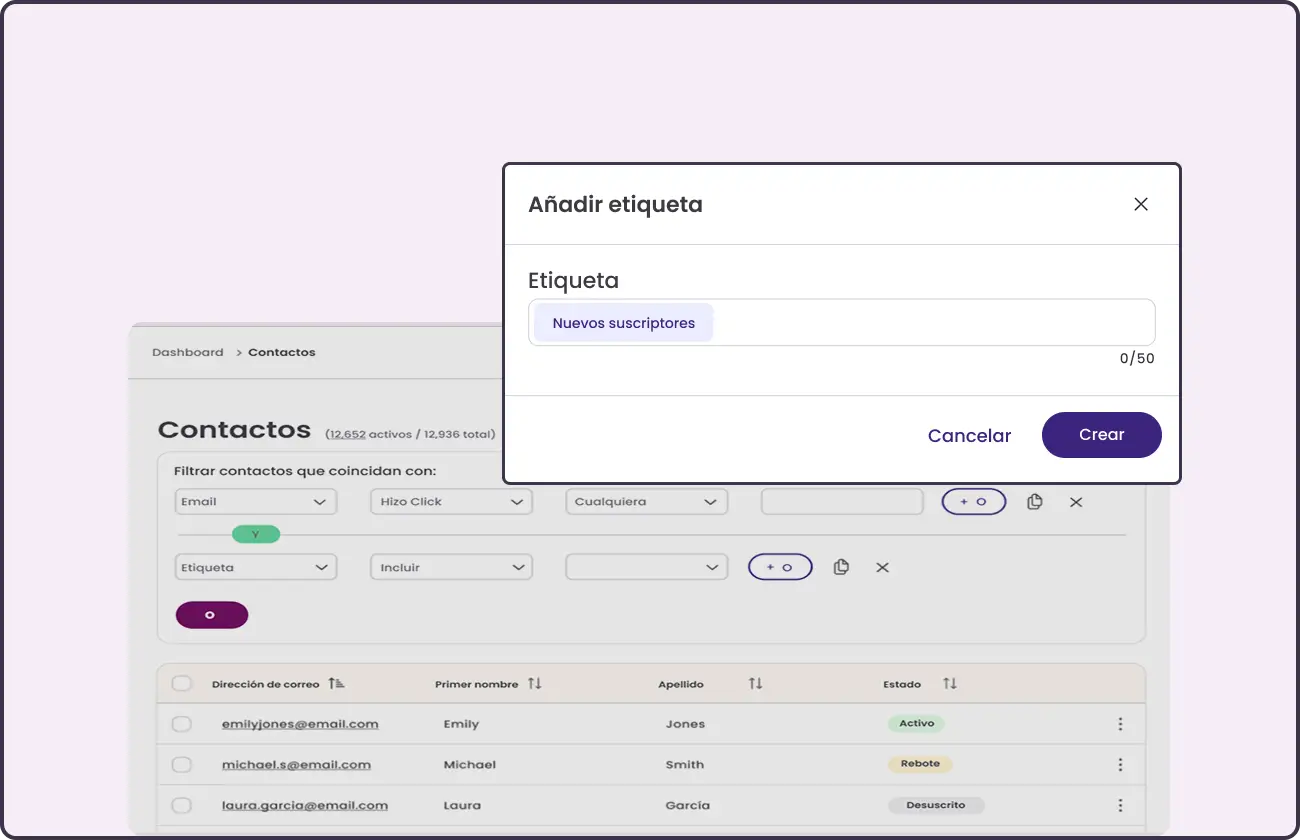The height and width of the screenshot is (840, 1300).
Task: Open the three-dot menu for Emily Jones
Action: click(1120, 724)
